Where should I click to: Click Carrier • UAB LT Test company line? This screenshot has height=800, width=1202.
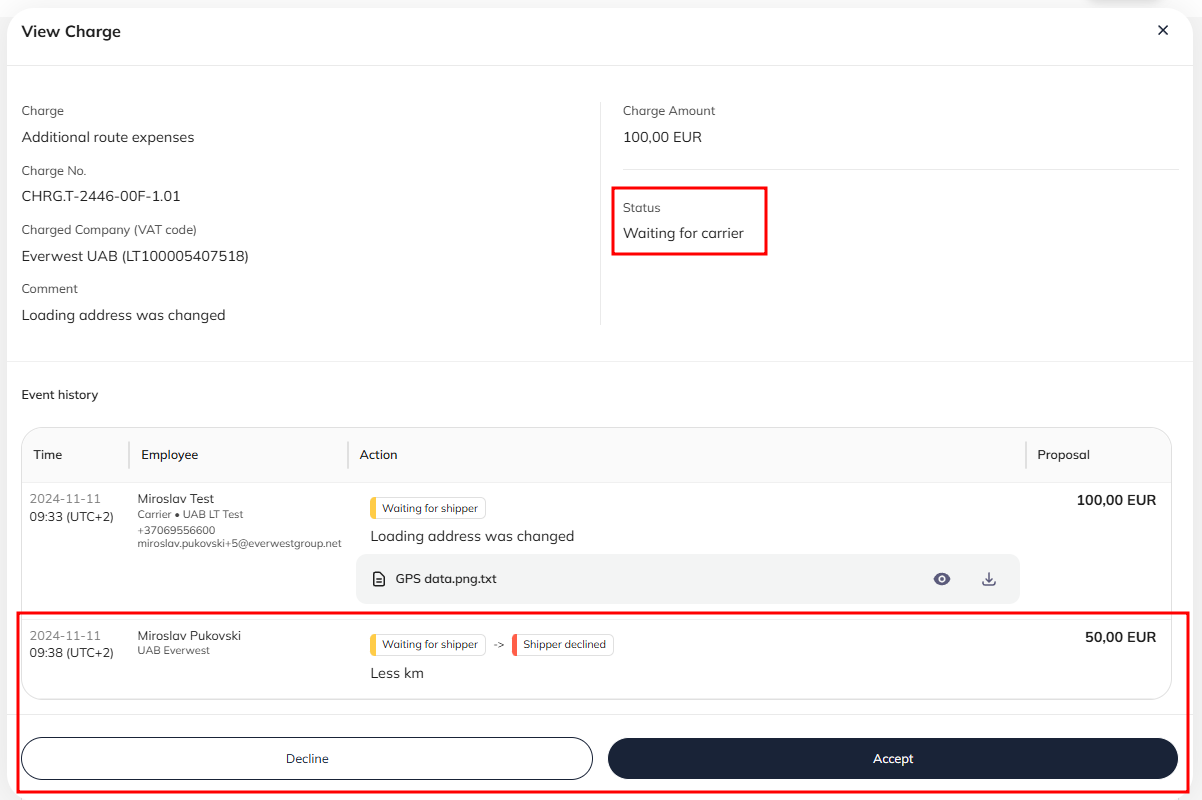click(190, 514)
